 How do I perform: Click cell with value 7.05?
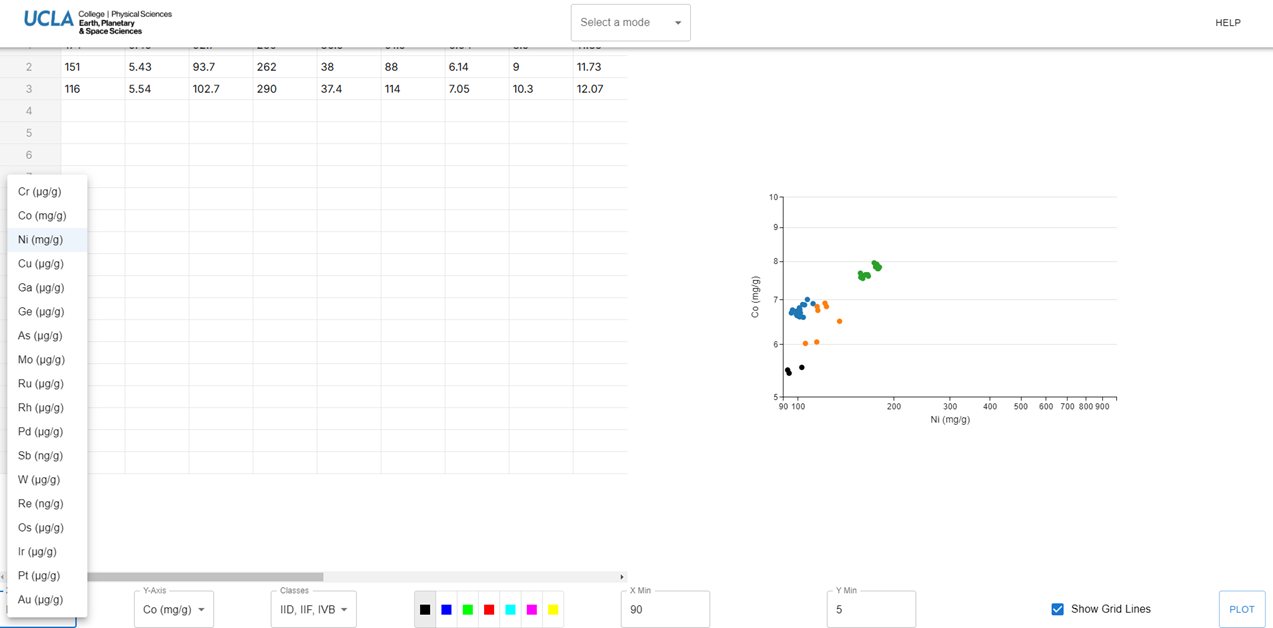pyautogui.click(x=477, y=89)
